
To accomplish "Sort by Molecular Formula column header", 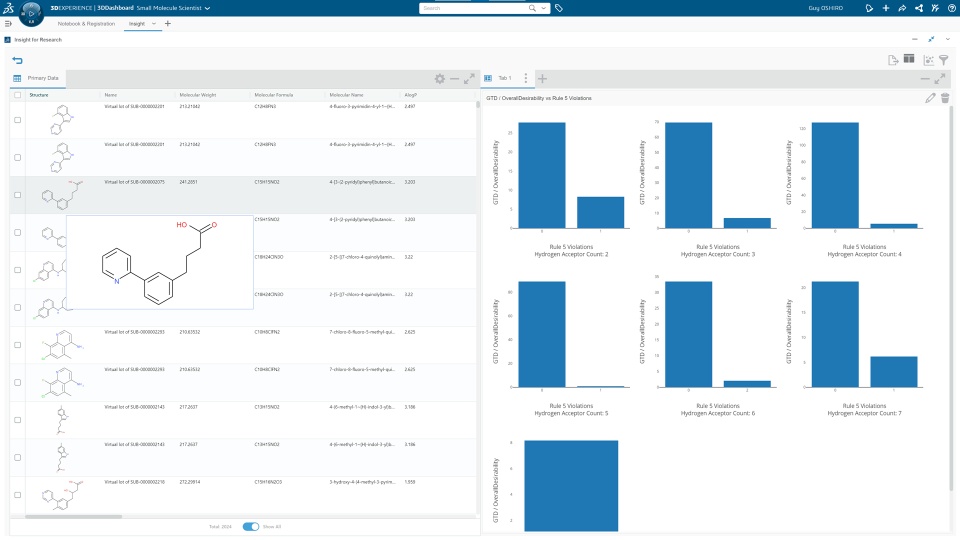I will [x=274, y=95].
